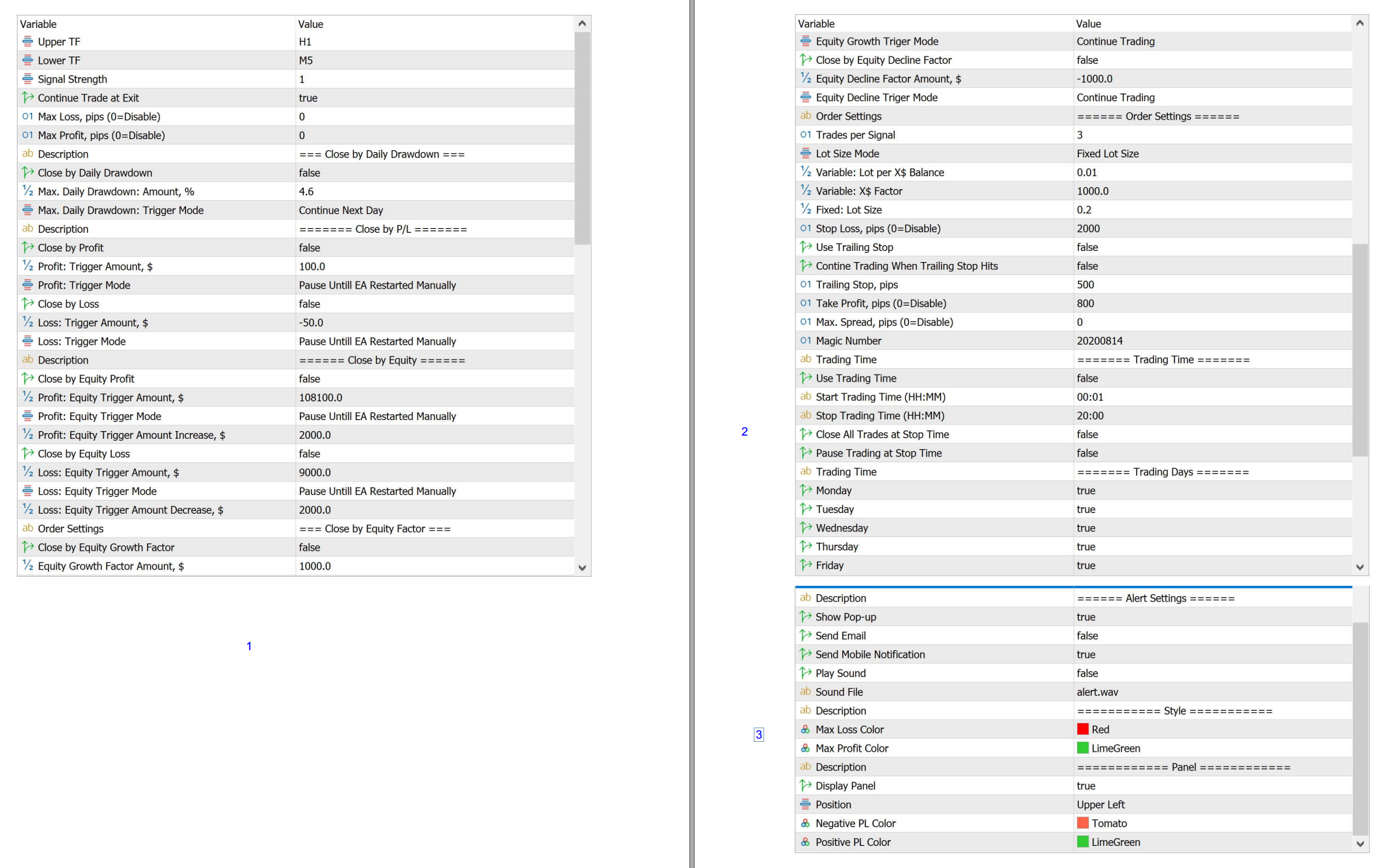Click the scroll down arrow of the first table
Screen dimensions: 1384x868
(x=582, y=568)
